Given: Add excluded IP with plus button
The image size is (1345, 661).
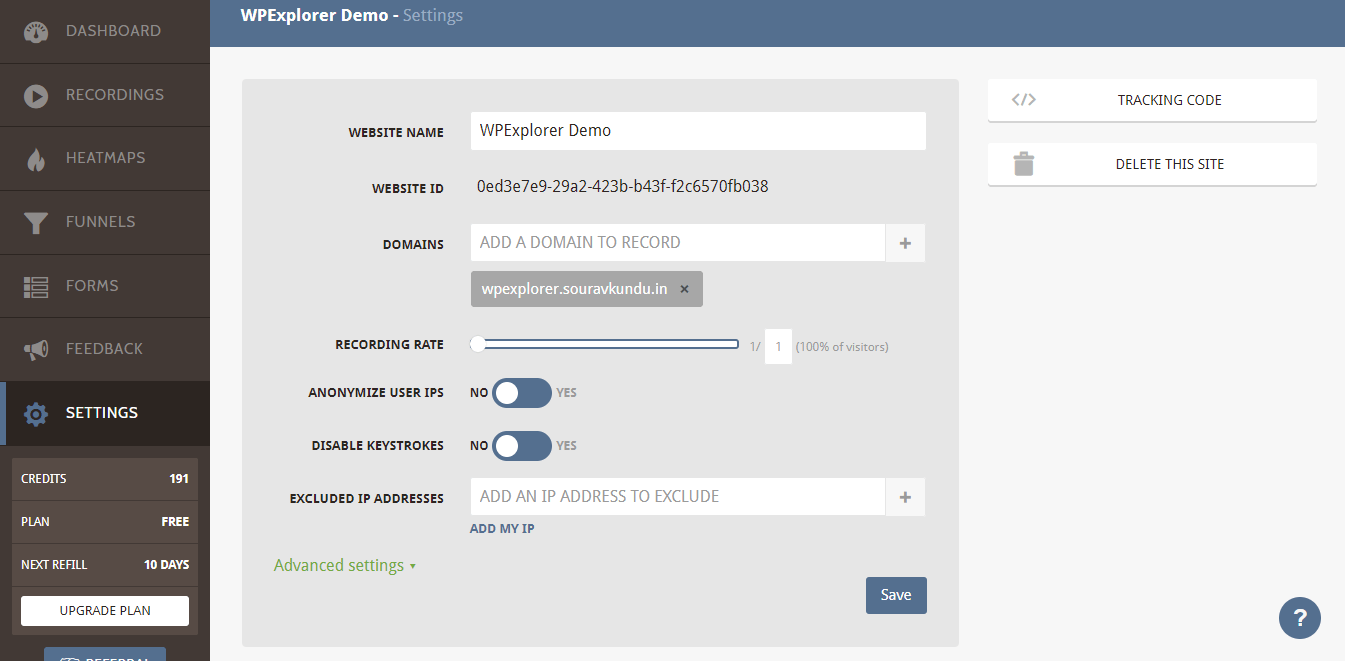Looking at the screenshot, I should (905, 497).
